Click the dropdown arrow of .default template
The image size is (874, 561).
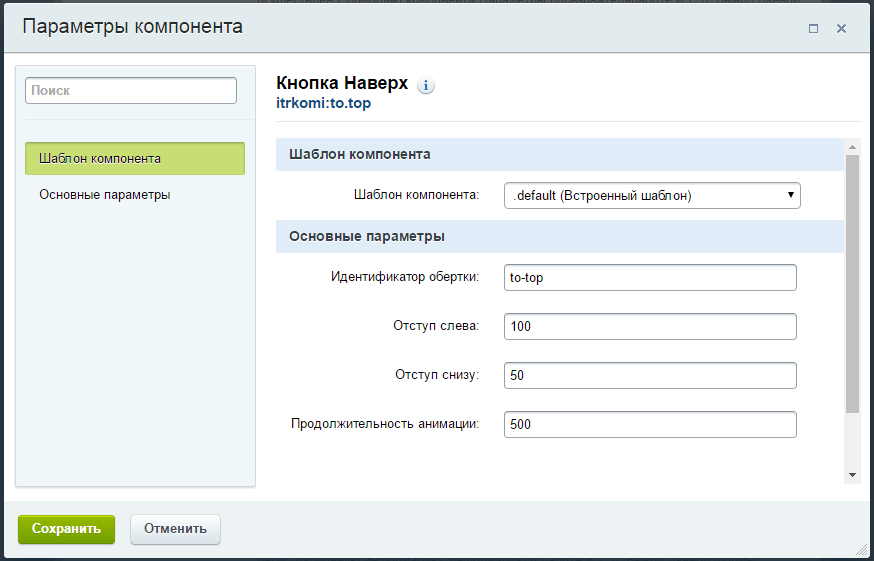pos(790,195)
